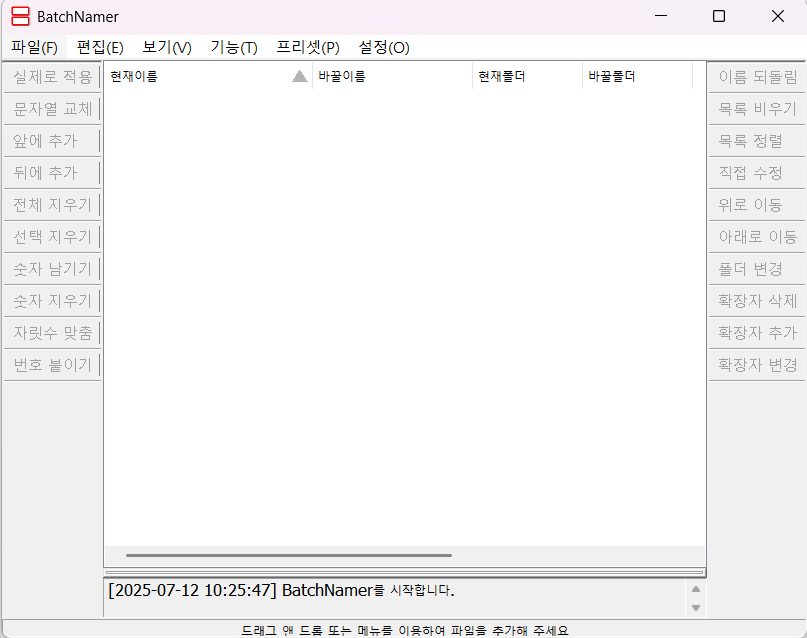807x638 pixels.
Task: Click the 숫자 남기기 button
Action: pos(52,269)
